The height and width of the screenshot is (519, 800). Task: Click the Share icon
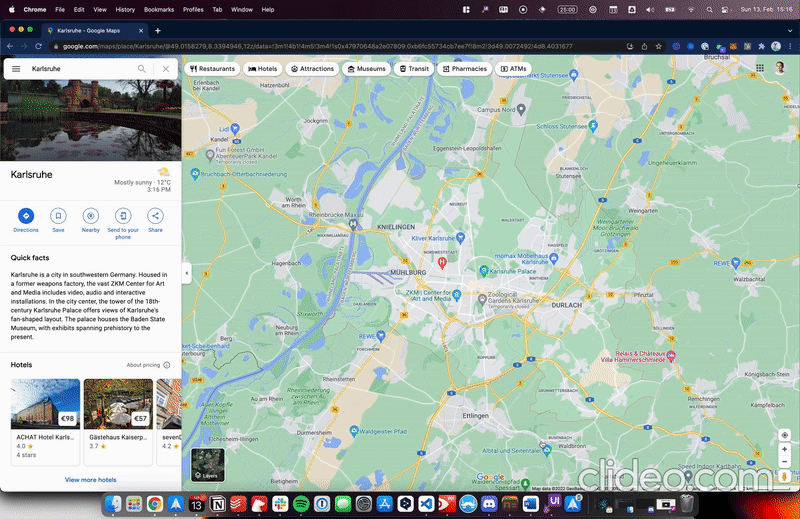[155, 216]
